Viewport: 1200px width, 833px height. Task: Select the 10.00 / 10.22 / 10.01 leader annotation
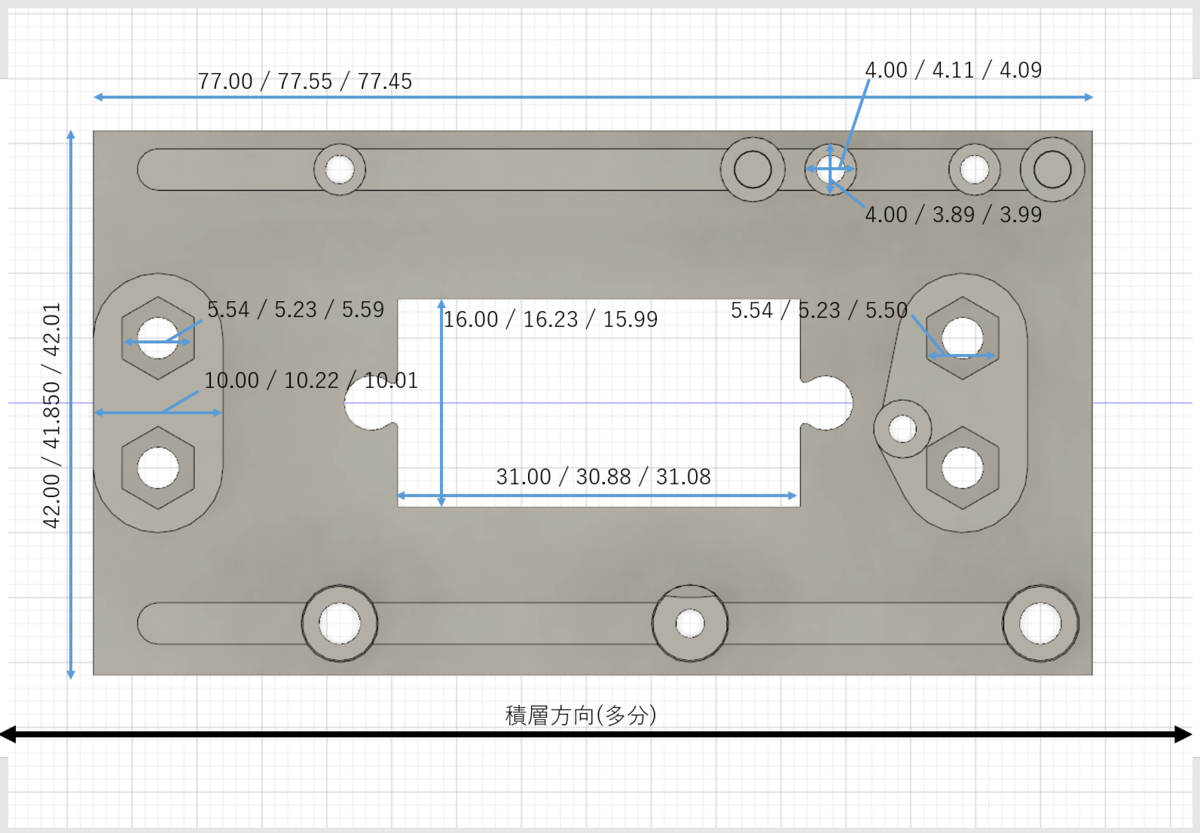(x=311, y=381)
